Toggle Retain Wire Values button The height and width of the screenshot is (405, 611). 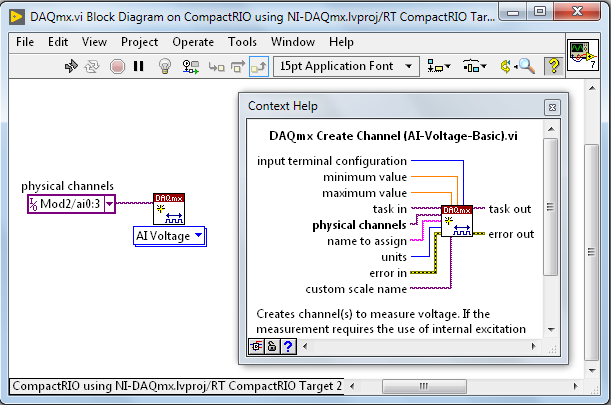tap(190, 66)
